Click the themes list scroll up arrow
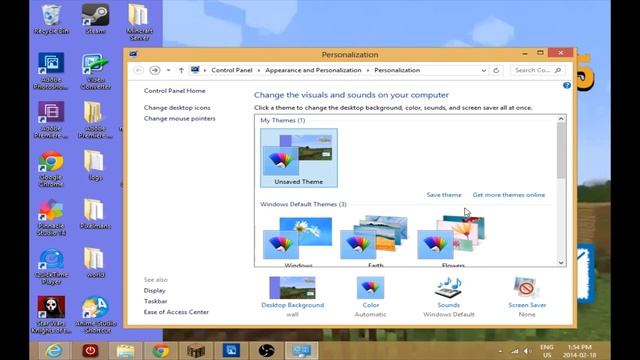The image size is (640, 360). coord(561,119)
